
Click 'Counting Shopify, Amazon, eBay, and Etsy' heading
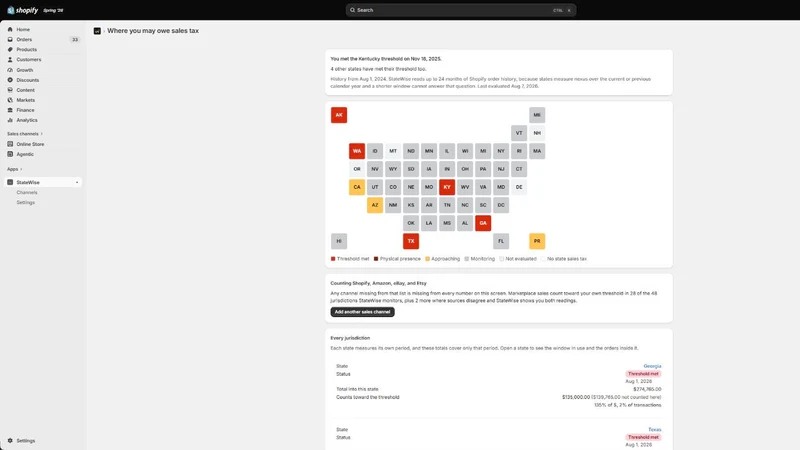(378, 283)
